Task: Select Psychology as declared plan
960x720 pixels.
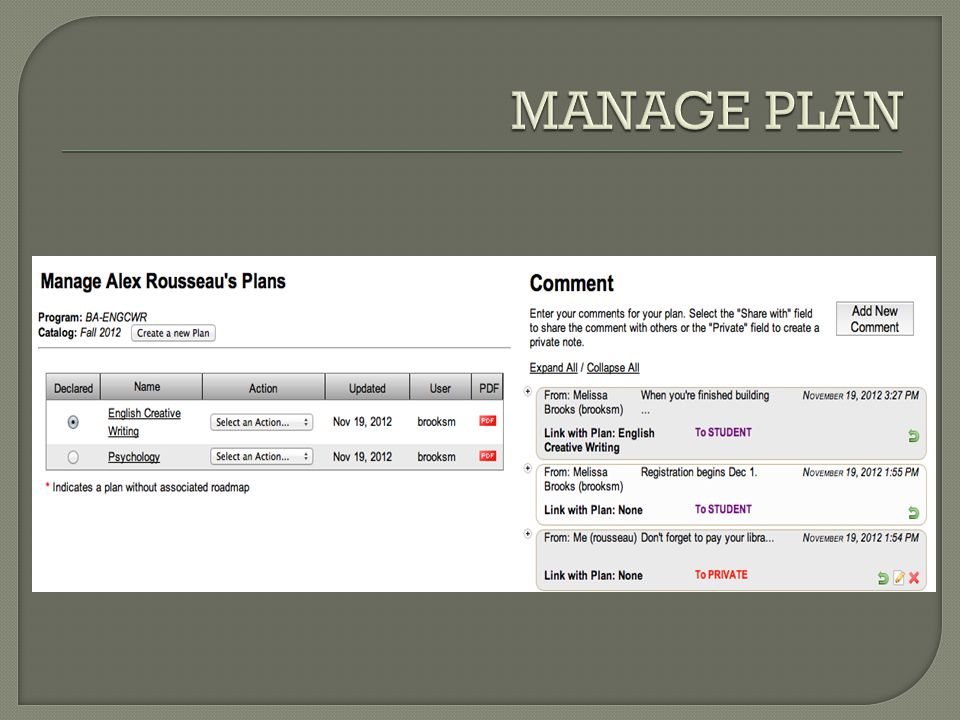Action: (73, 457)
